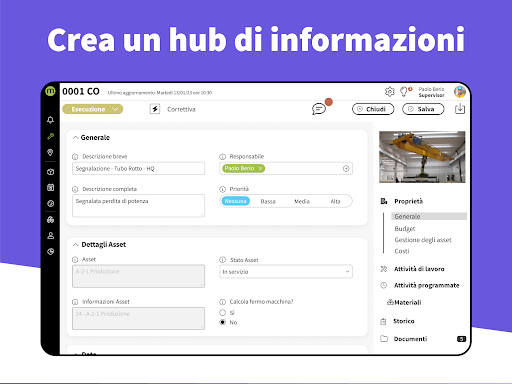Click info icon beside Informazioni Asset

(x=75, y=302)
